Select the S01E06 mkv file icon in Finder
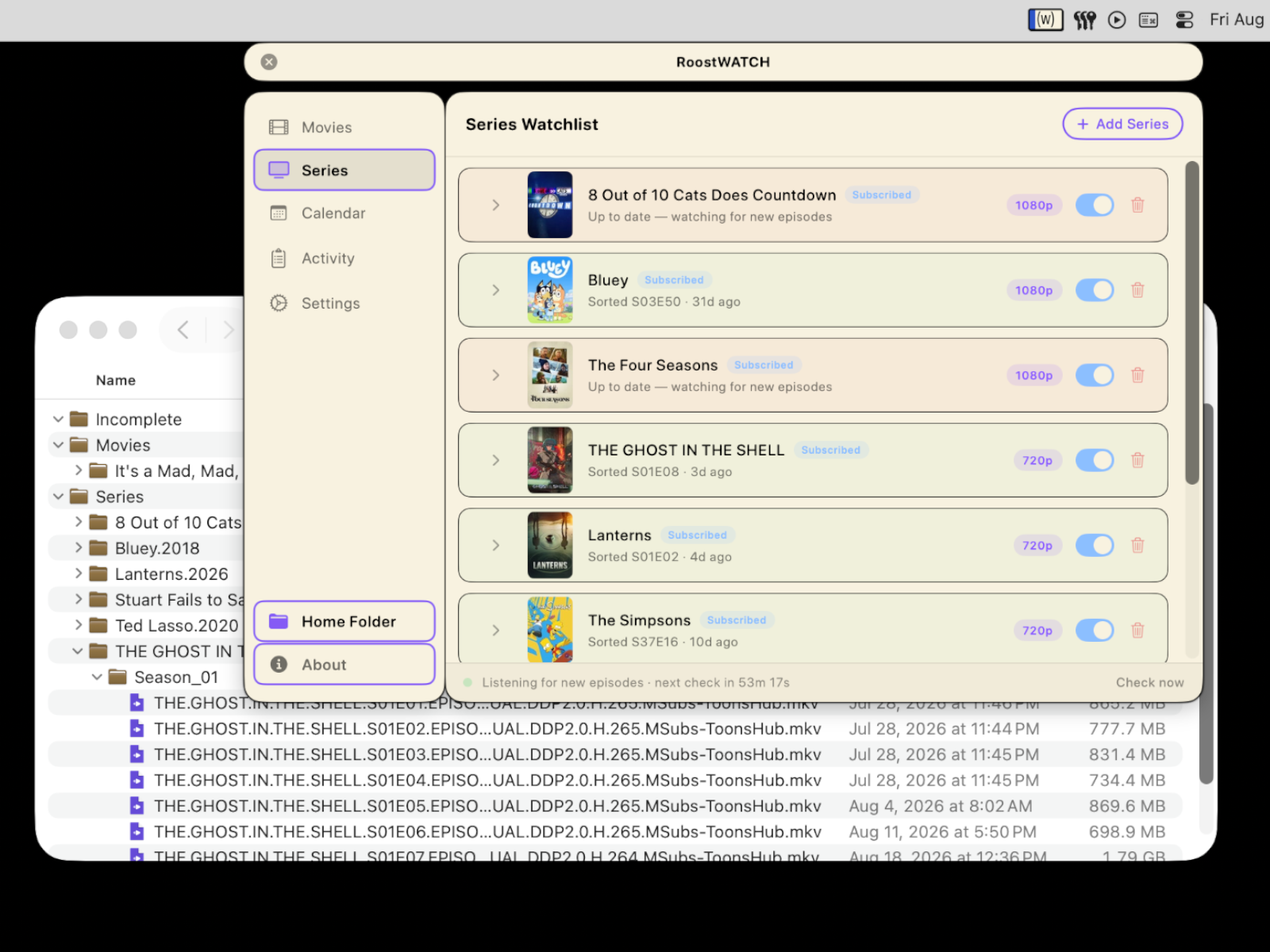 click(137, 831)
